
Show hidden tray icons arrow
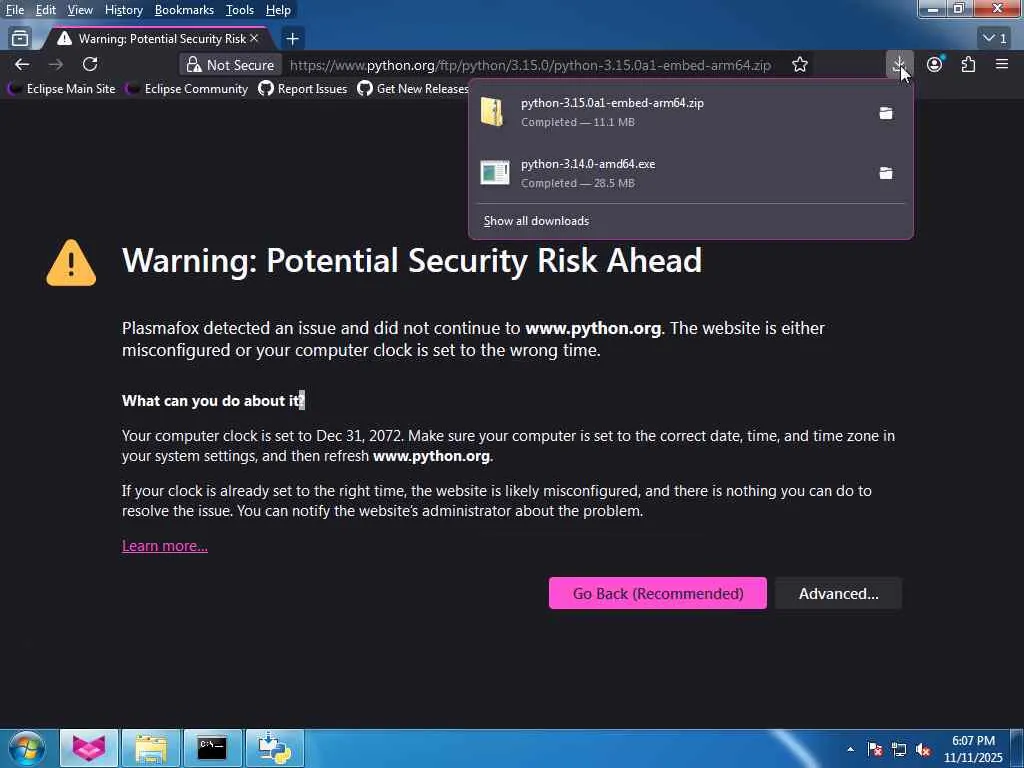[850, 749]
